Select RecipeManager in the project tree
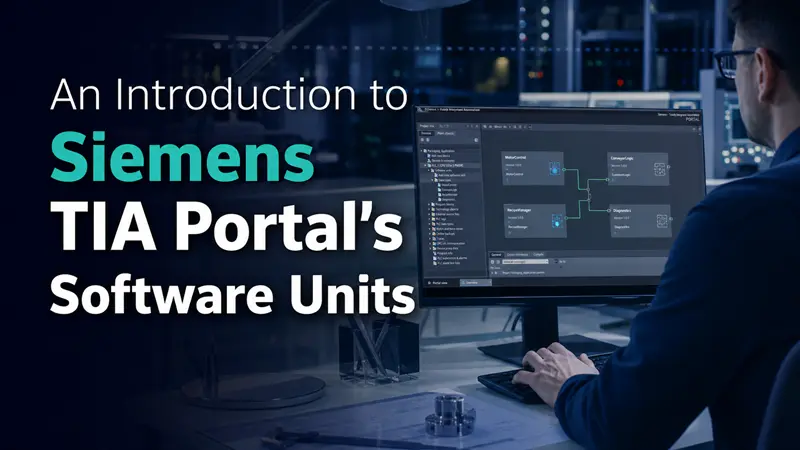Viewport: 800px width, 450px height. pyautogui.click(x=447, y=194)
